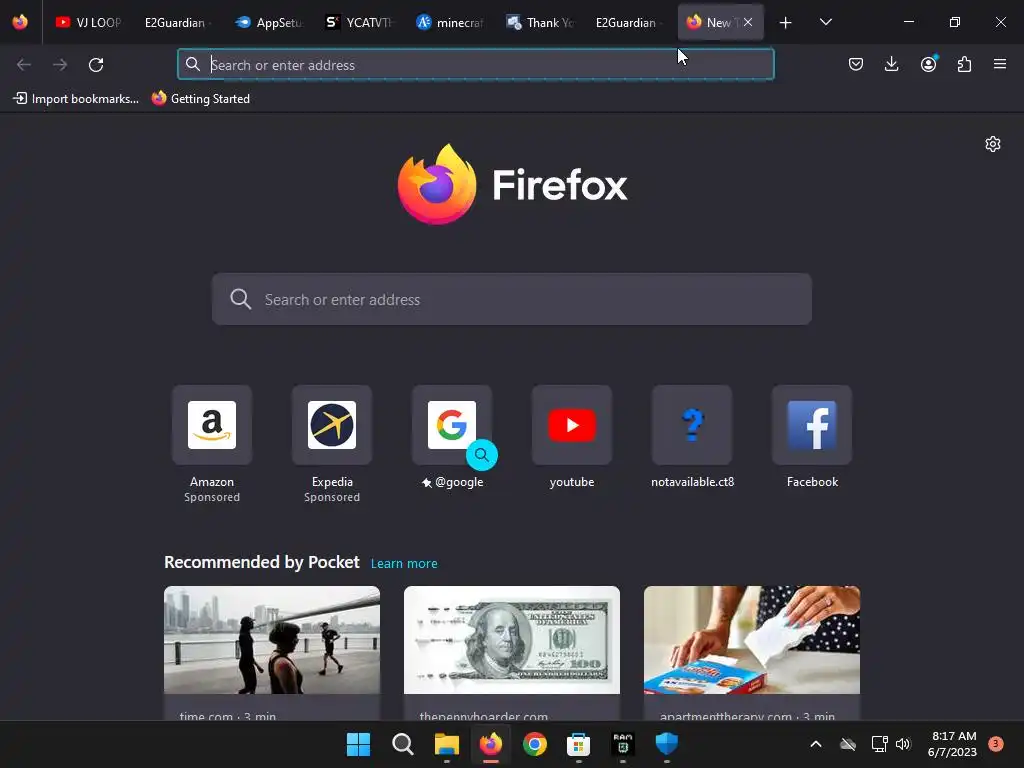
Task: Show hidden system tray icons
Action: (816, 744)
